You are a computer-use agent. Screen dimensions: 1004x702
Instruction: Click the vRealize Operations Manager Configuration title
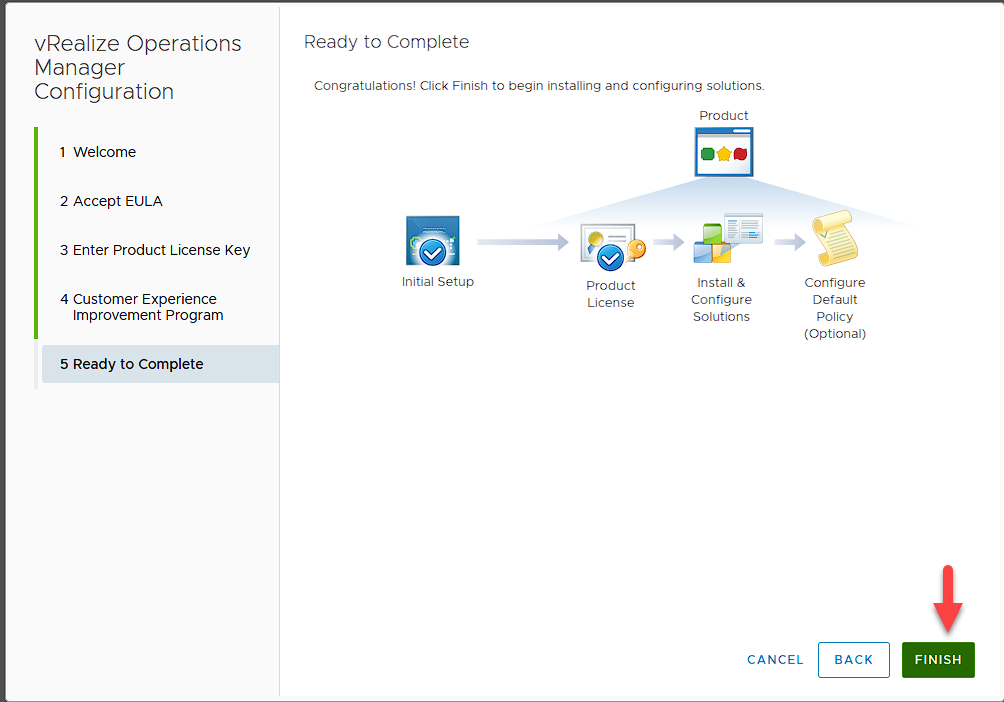point(137,68)
